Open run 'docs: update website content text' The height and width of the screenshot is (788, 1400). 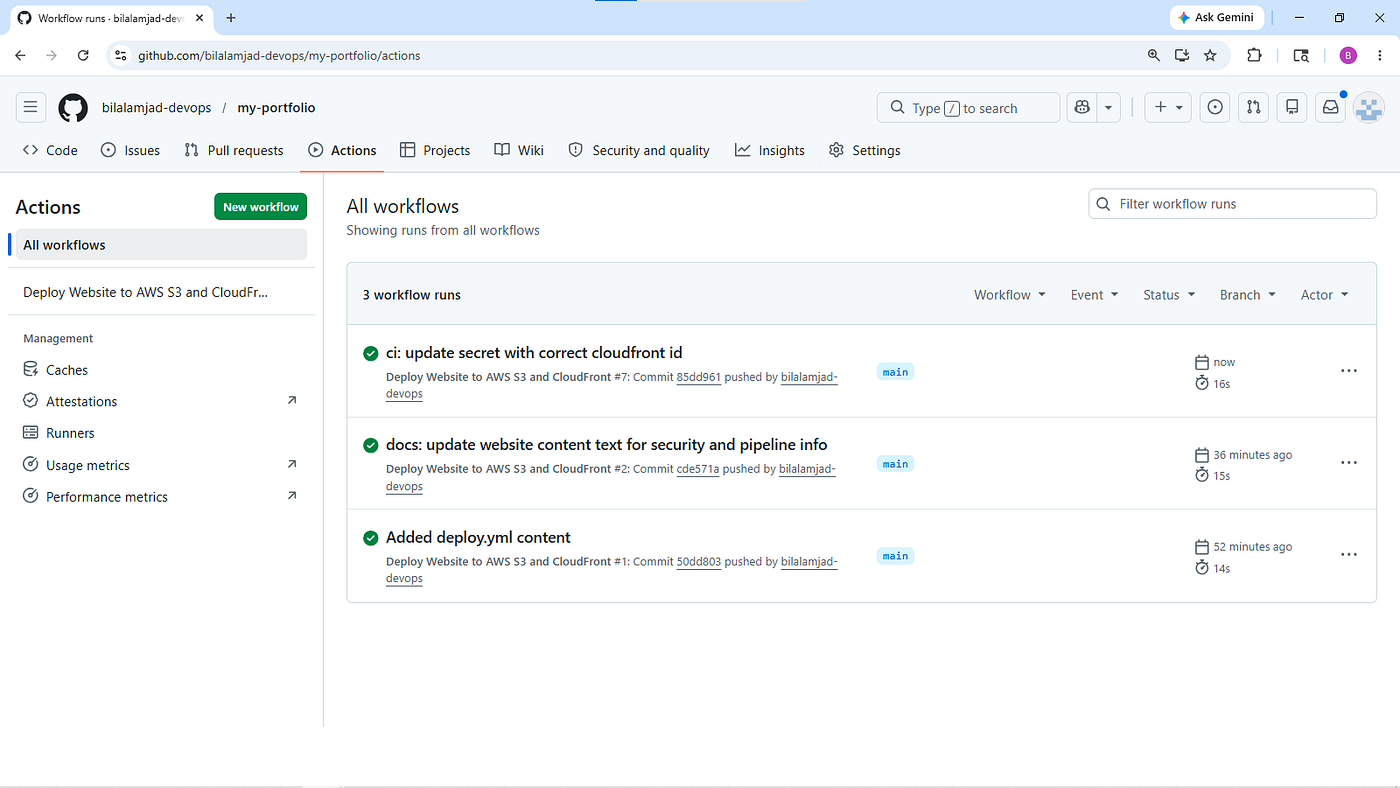click(x=607, y=445)
